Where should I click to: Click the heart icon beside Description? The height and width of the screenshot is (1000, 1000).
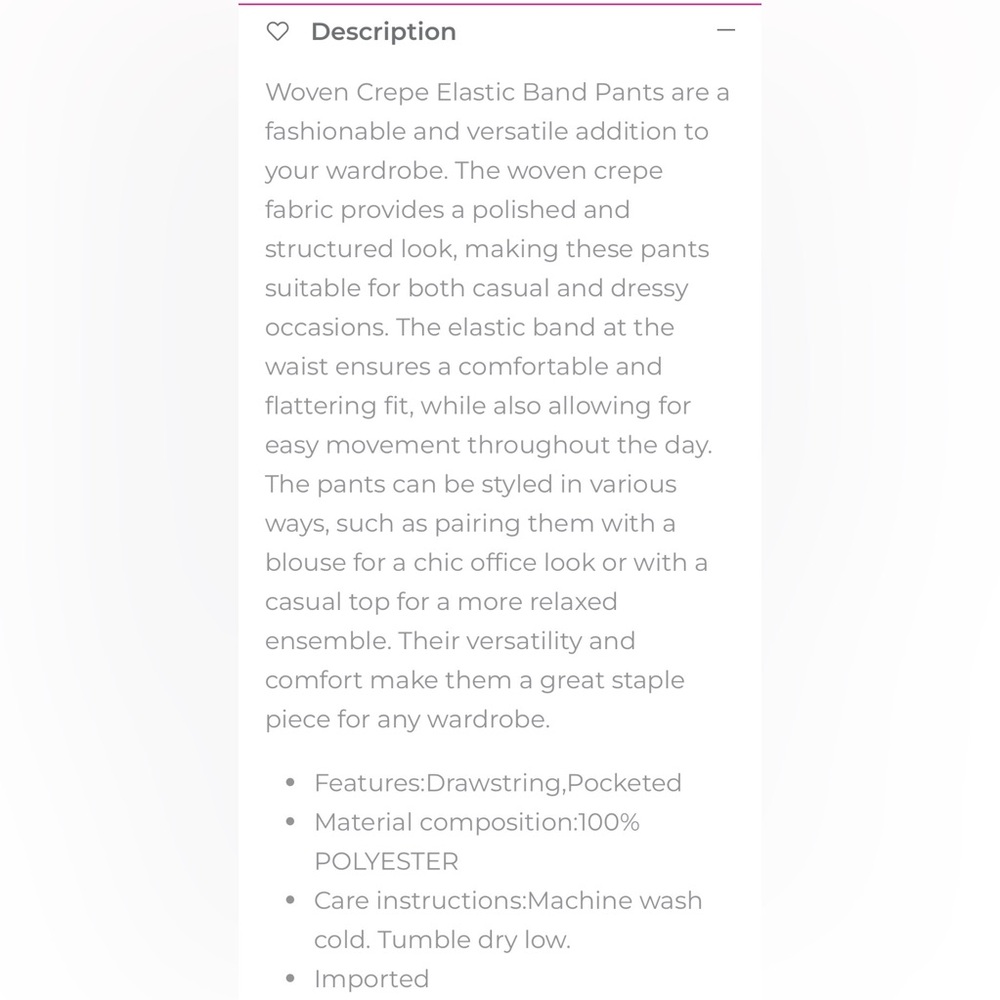pyautogui.click(x=277, y=31)
